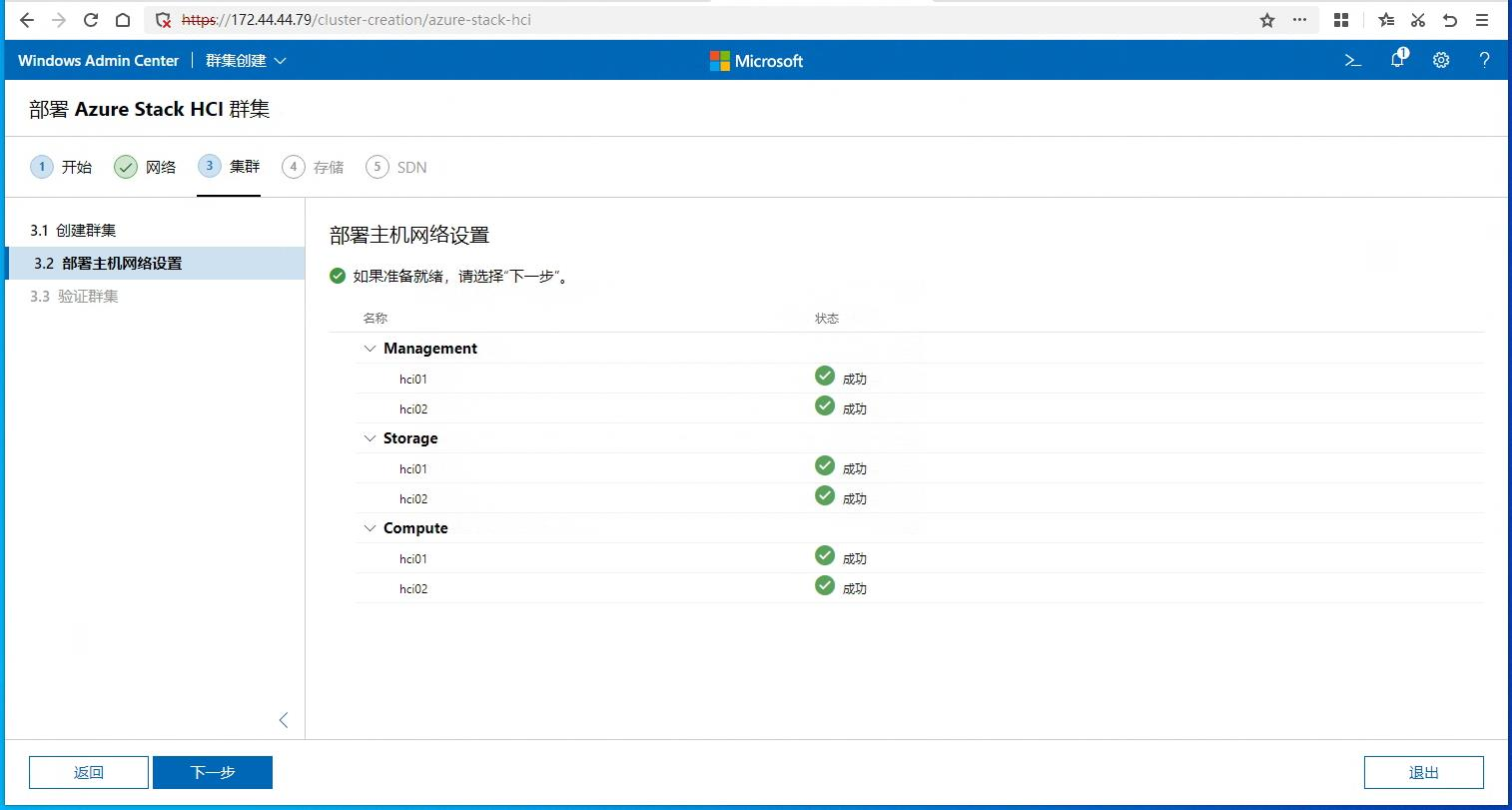Open the PowerShell console icon

coord(1353,60)
